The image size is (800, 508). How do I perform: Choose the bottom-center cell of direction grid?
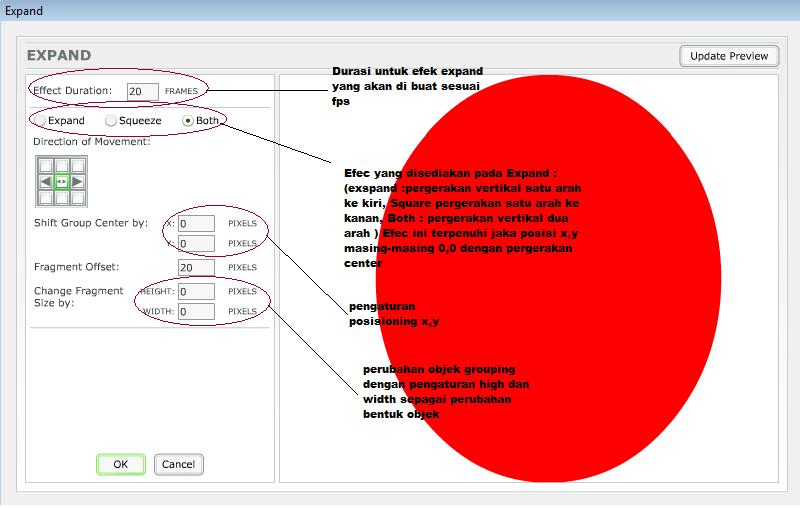pyautogui.click(x=62, y=197)
